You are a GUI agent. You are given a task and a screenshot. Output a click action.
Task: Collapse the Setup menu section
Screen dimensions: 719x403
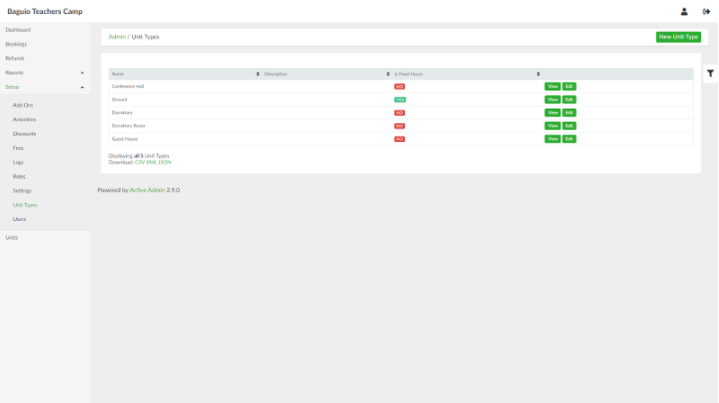[x=82, y=87]
